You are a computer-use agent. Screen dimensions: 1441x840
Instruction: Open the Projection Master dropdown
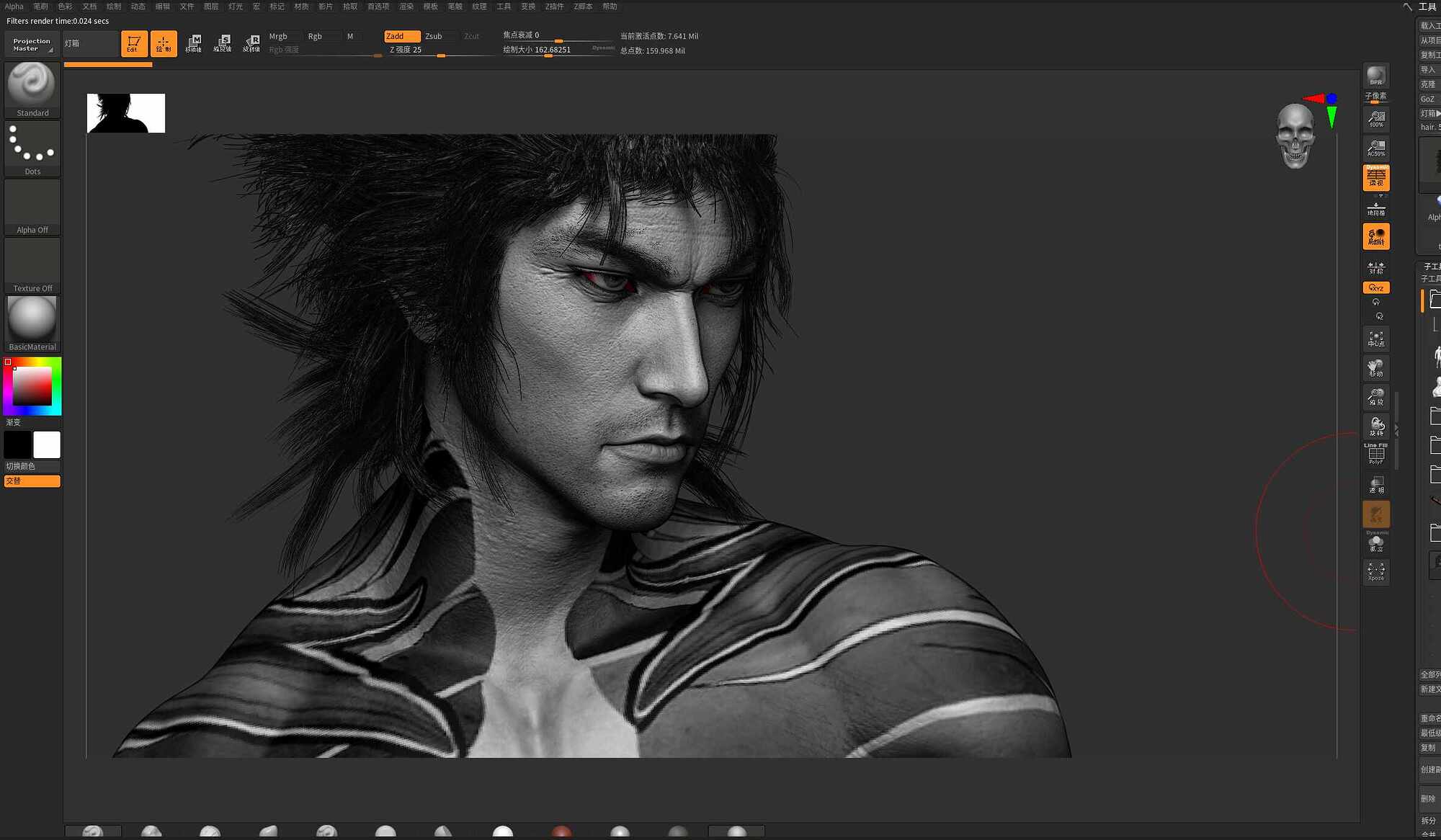click(x=32, y=44)
